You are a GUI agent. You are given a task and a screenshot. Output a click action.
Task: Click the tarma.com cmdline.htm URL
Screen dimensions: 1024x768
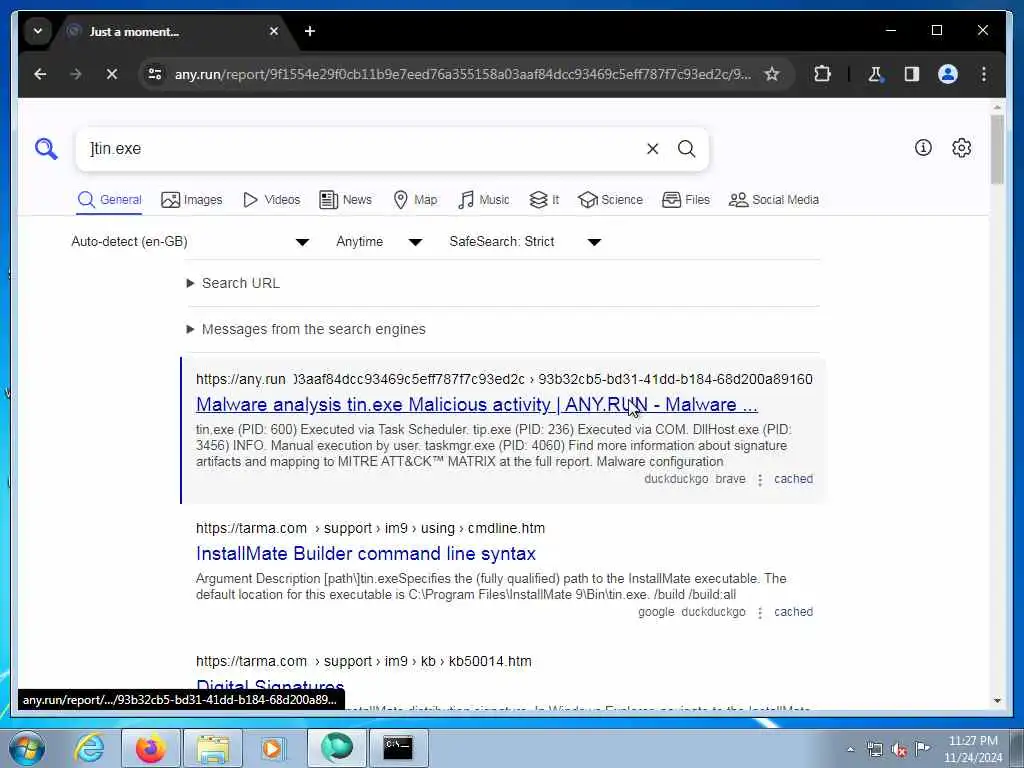point(370,528)
